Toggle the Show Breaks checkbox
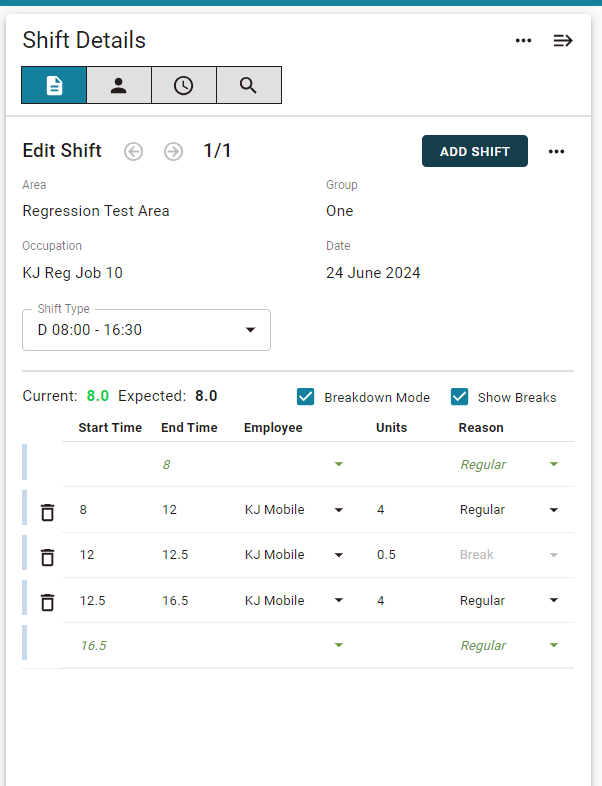Screen dimensions: 602x786 [459, 397]
